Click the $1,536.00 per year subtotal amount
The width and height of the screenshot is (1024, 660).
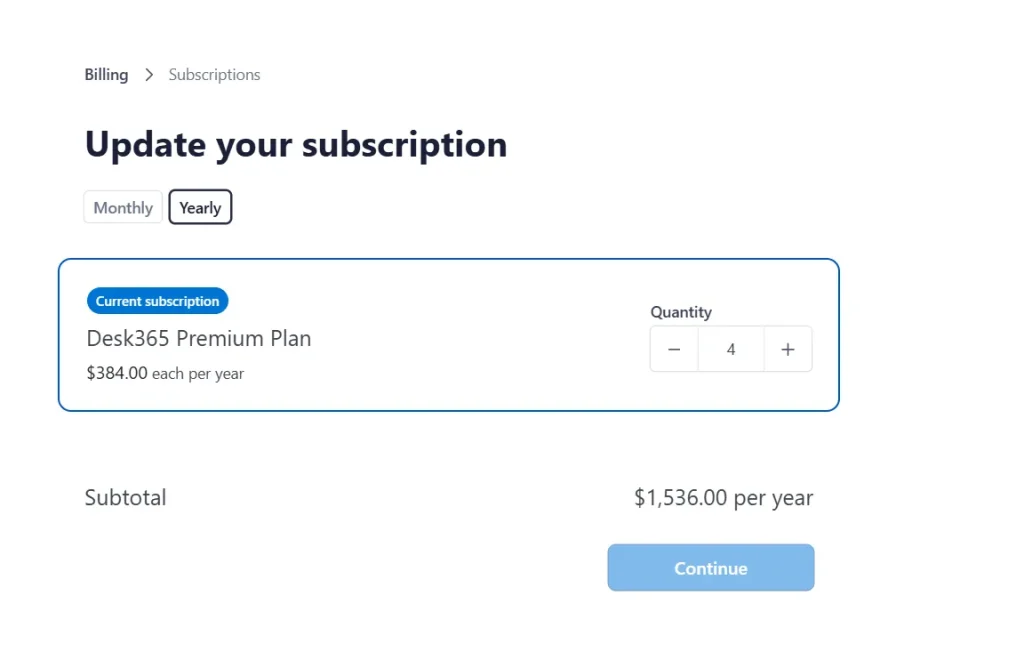(x=723, y=497)
